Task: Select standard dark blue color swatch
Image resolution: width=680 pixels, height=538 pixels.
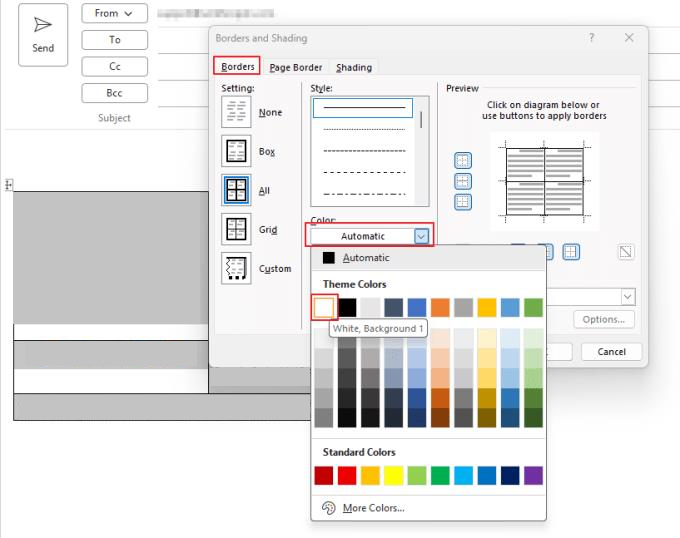Action: [x=510, y=476]
